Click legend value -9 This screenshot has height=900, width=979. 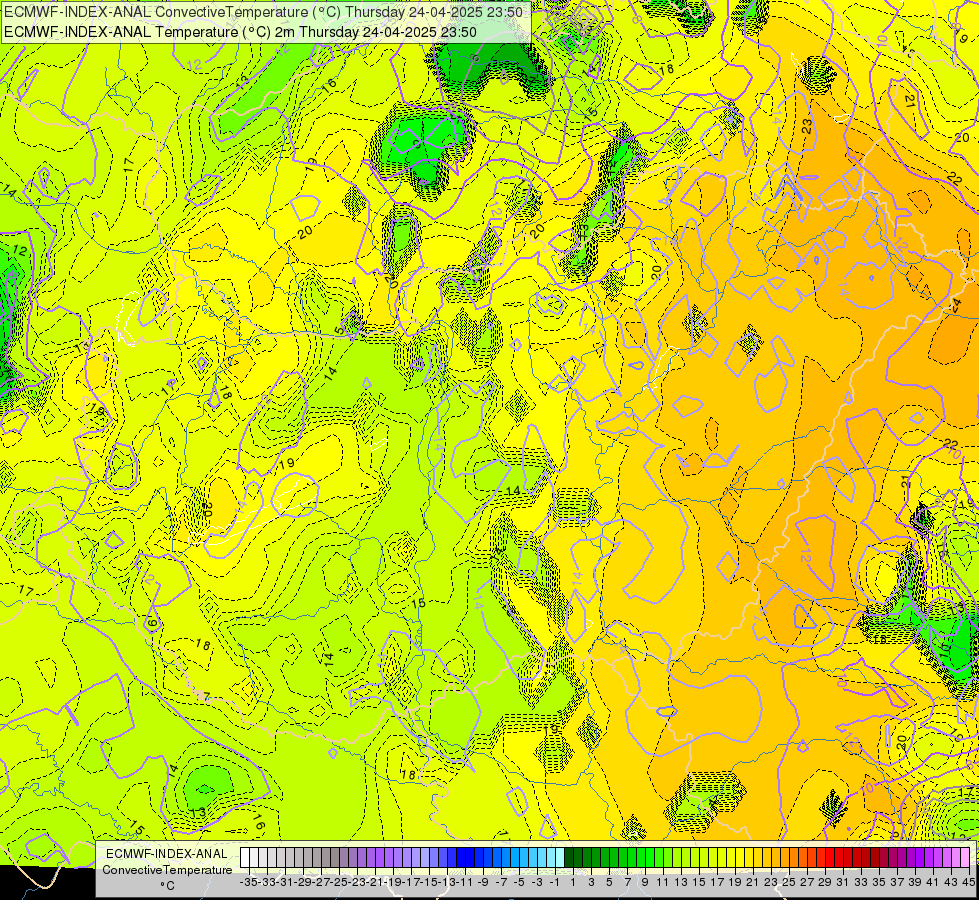pos(483,883)
